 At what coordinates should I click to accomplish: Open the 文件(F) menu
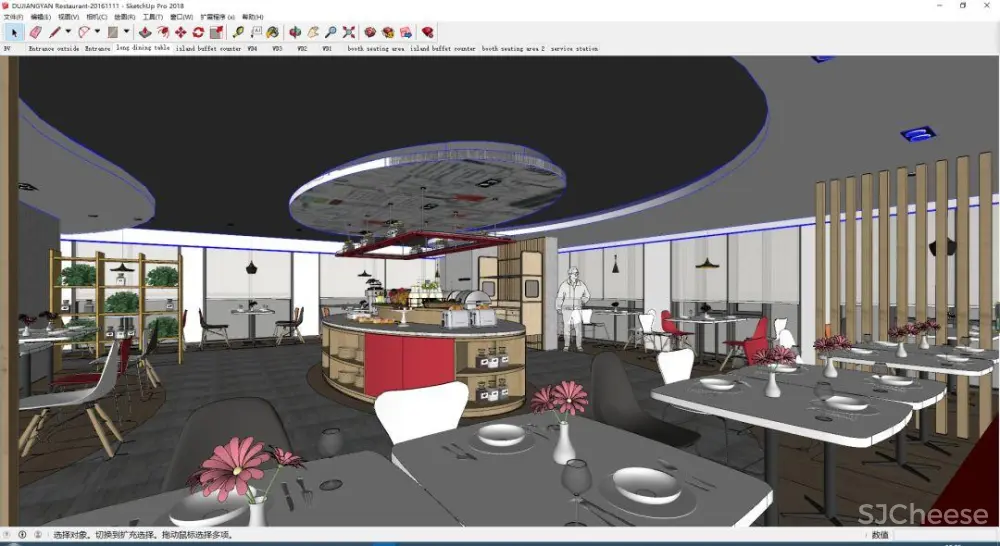coord(13,17)
